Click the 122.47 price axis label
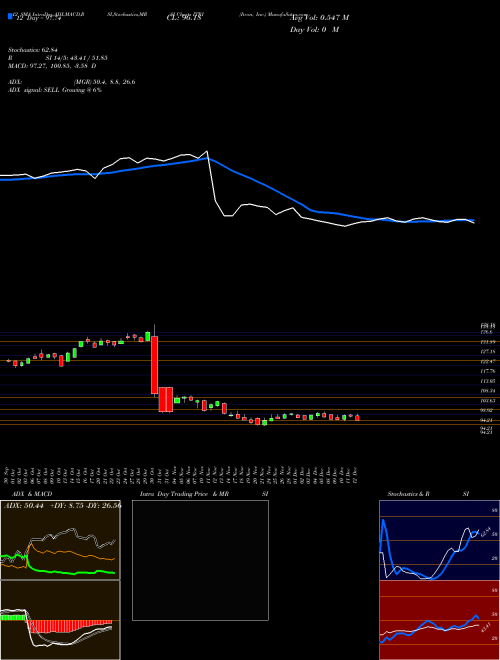The height and width of the screenshot is (660, 500). 487,361
